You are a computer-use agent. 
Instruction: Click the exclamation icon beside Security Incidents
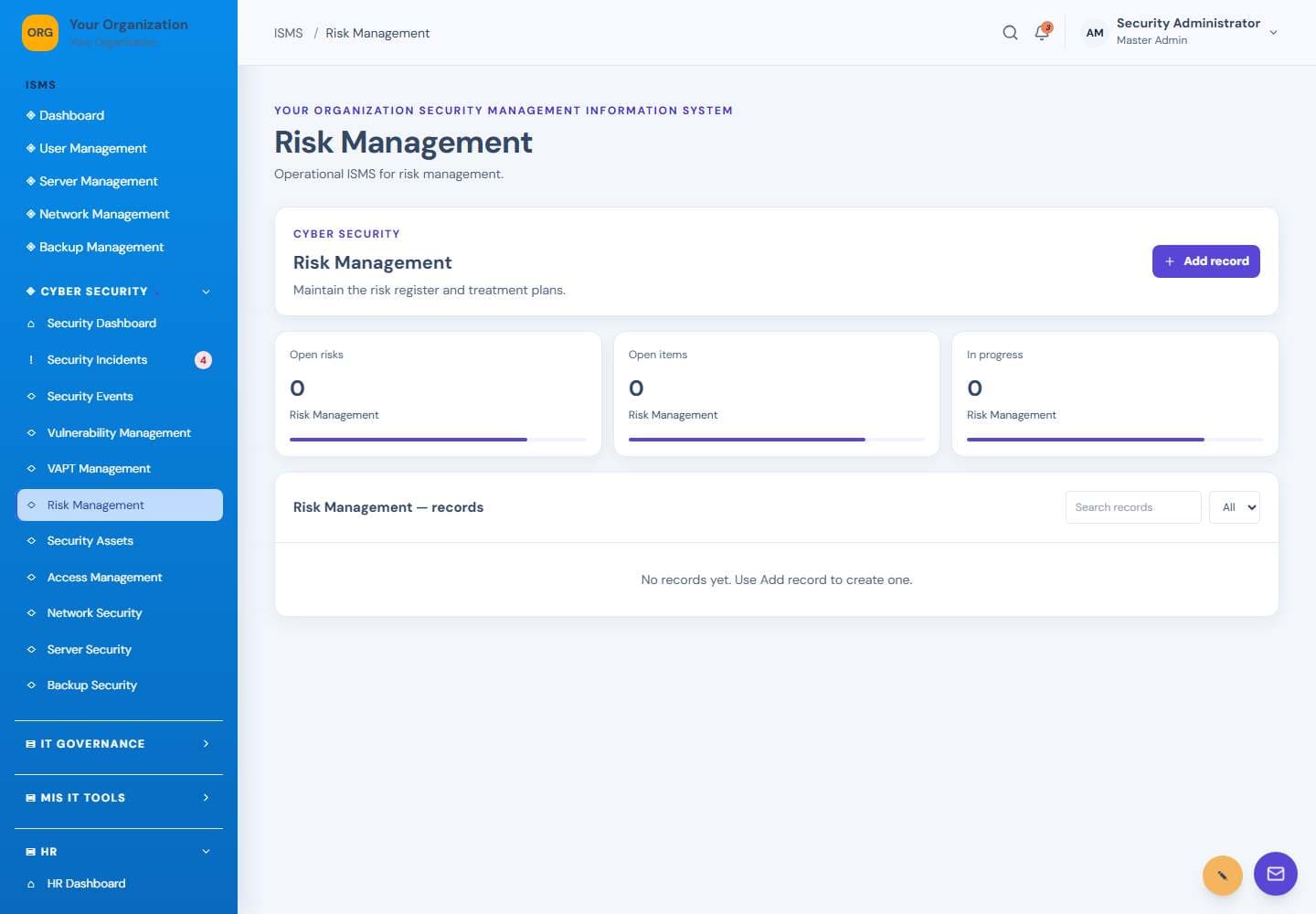[x=31, y=360]
